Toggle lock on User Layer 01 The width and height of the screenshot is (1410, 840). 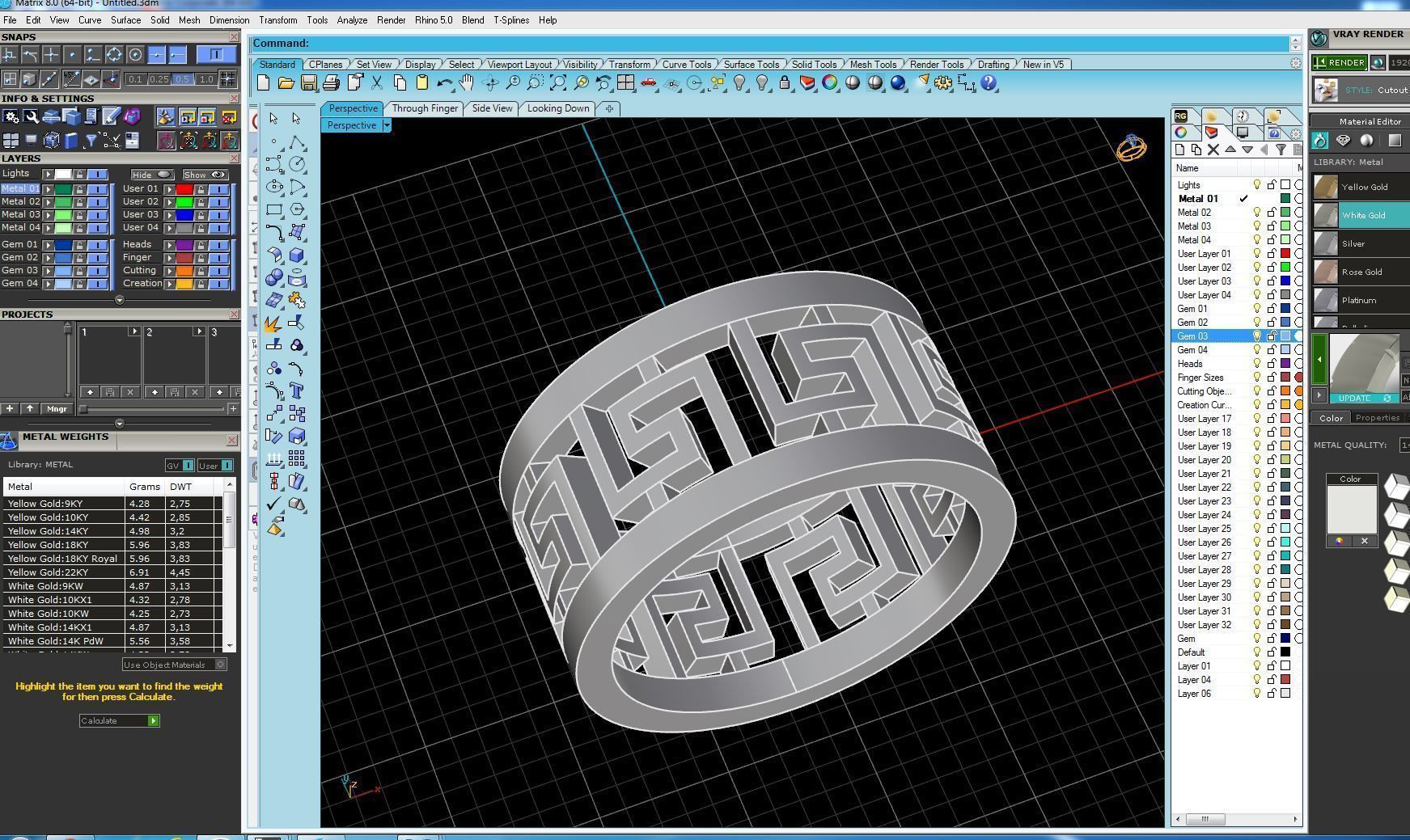pos(1272,254)
